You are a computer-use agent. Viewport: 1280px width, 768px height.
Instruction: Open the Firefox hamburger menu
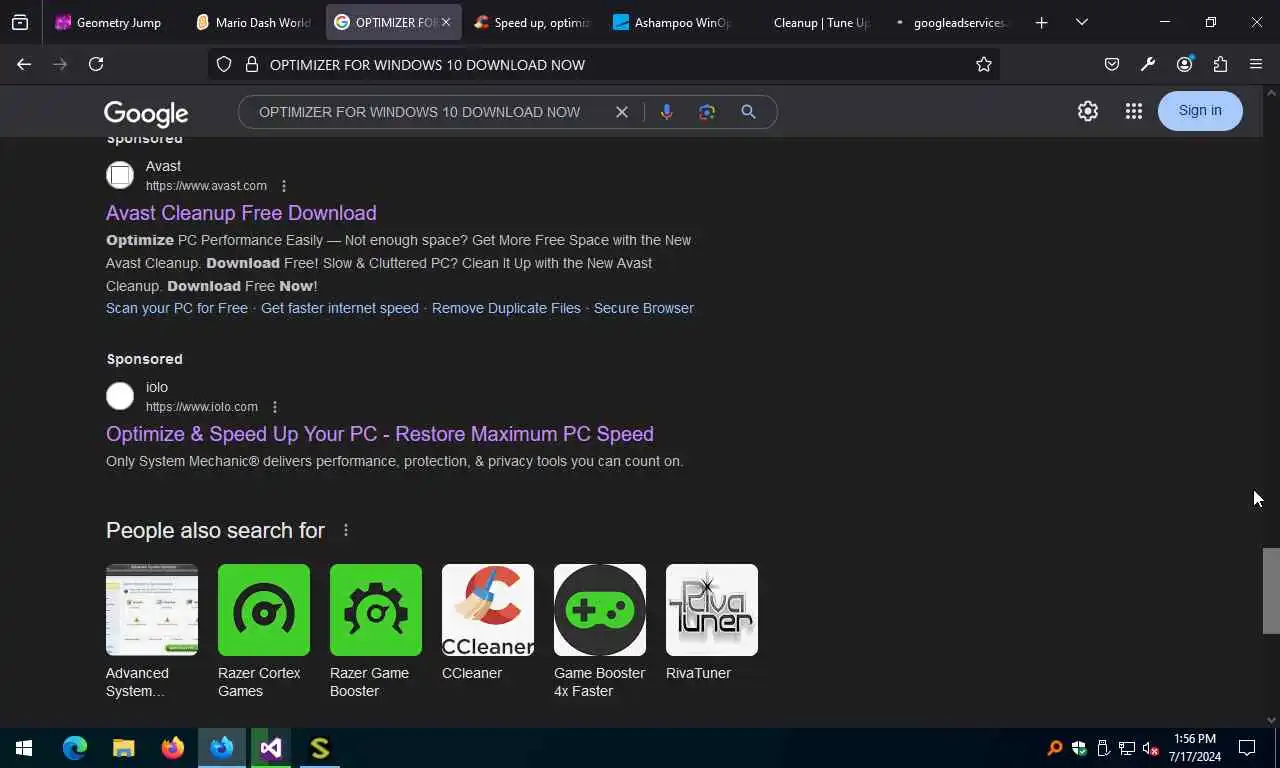tap(1256, 64)
